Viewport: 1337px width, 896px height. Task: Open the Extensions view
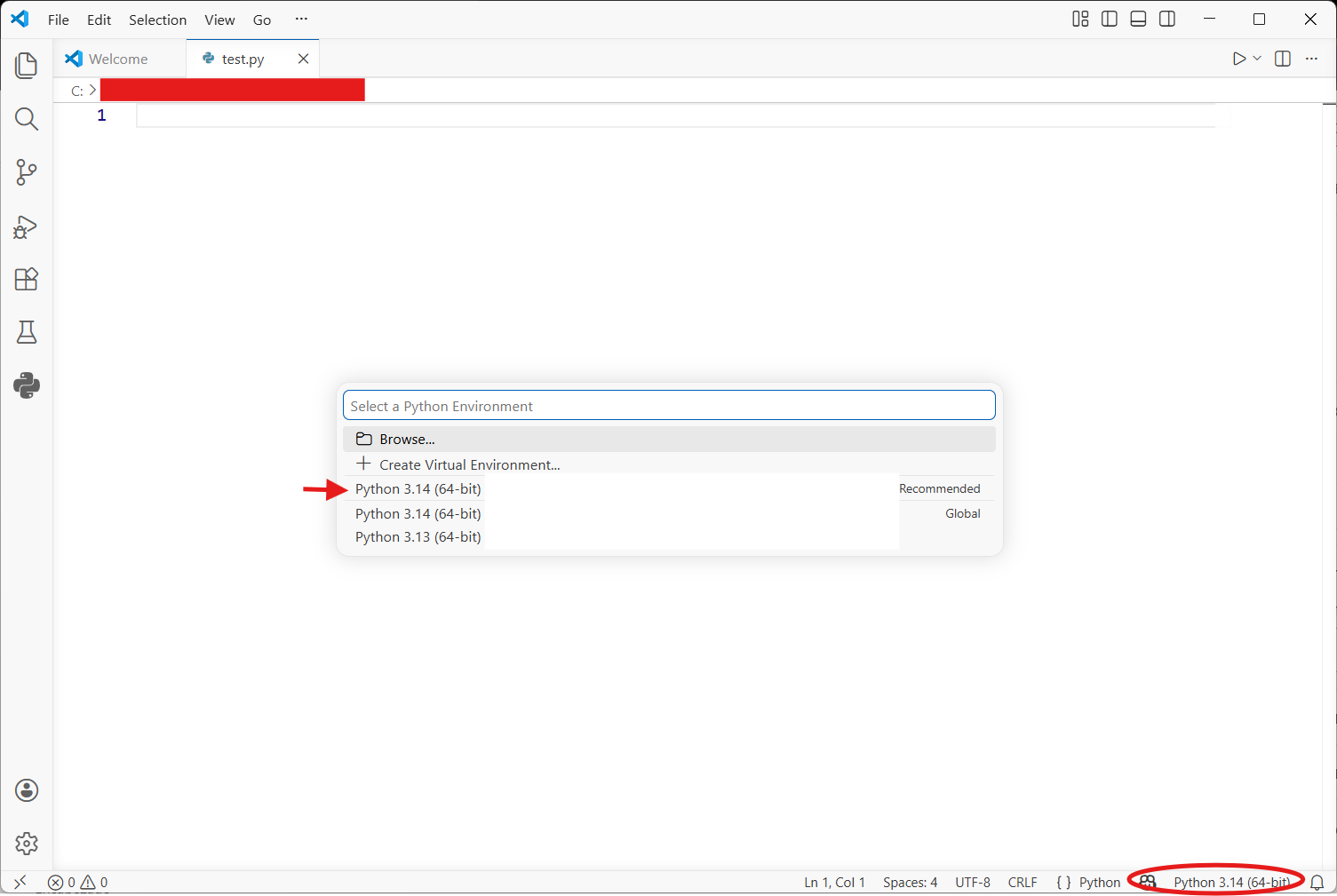click(x=27, y=280)
